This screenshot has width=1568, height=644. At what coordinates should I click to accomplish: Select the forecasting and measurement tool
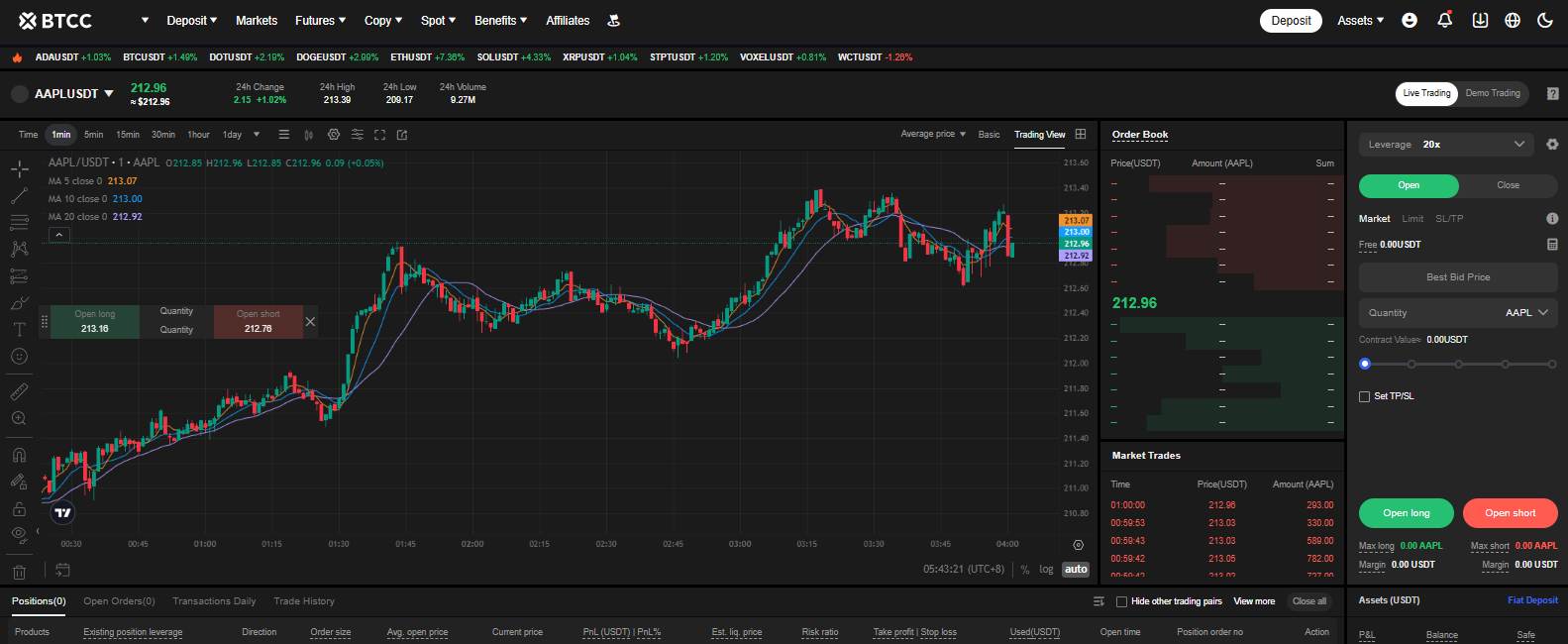tap(19, 275)
